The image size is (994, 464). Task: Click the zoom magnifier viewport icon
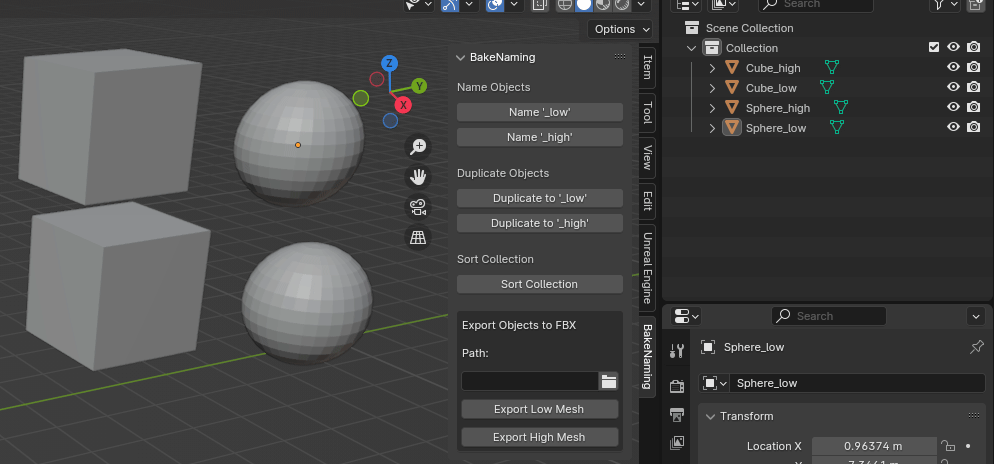coord(418,146)
